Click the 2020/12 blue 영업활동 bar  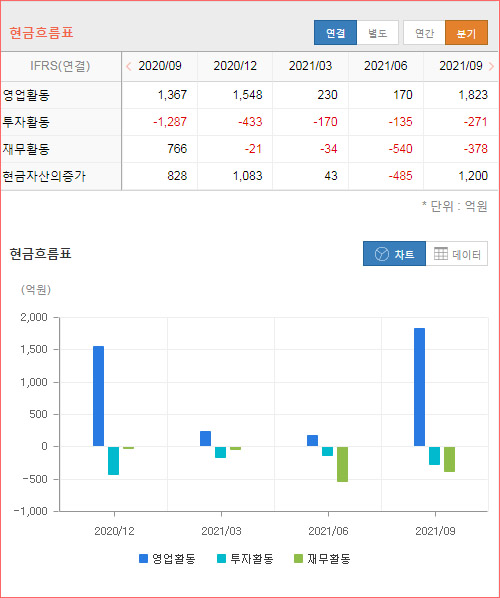(98, 396)
